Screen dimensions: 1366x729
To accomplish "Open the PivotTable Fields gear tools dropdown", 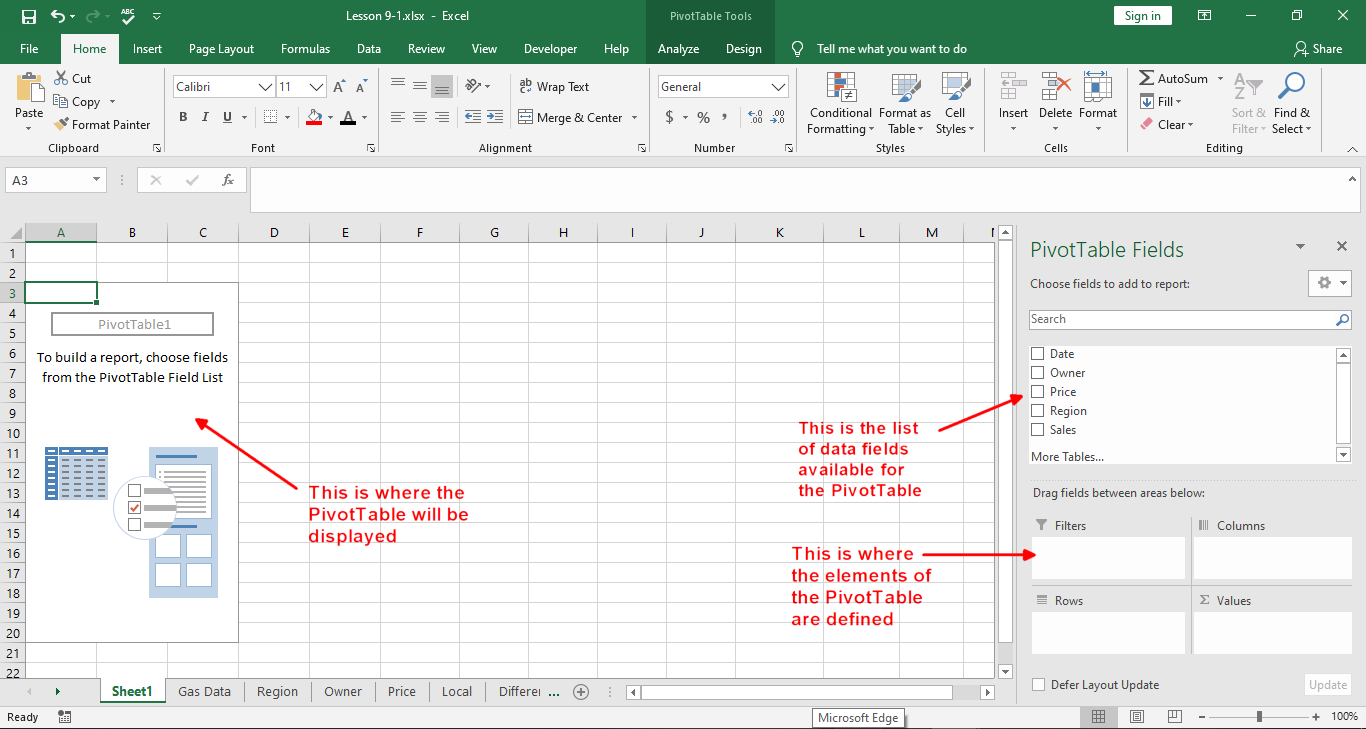I will pyautogui.click(x=1329, y=283).
